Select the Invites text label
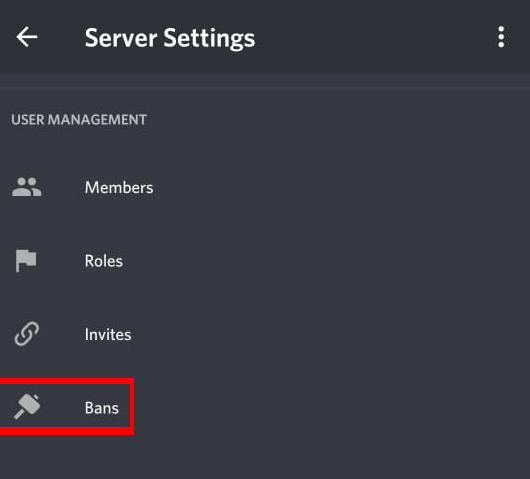530x479 pixels. [x=108, y=334]
